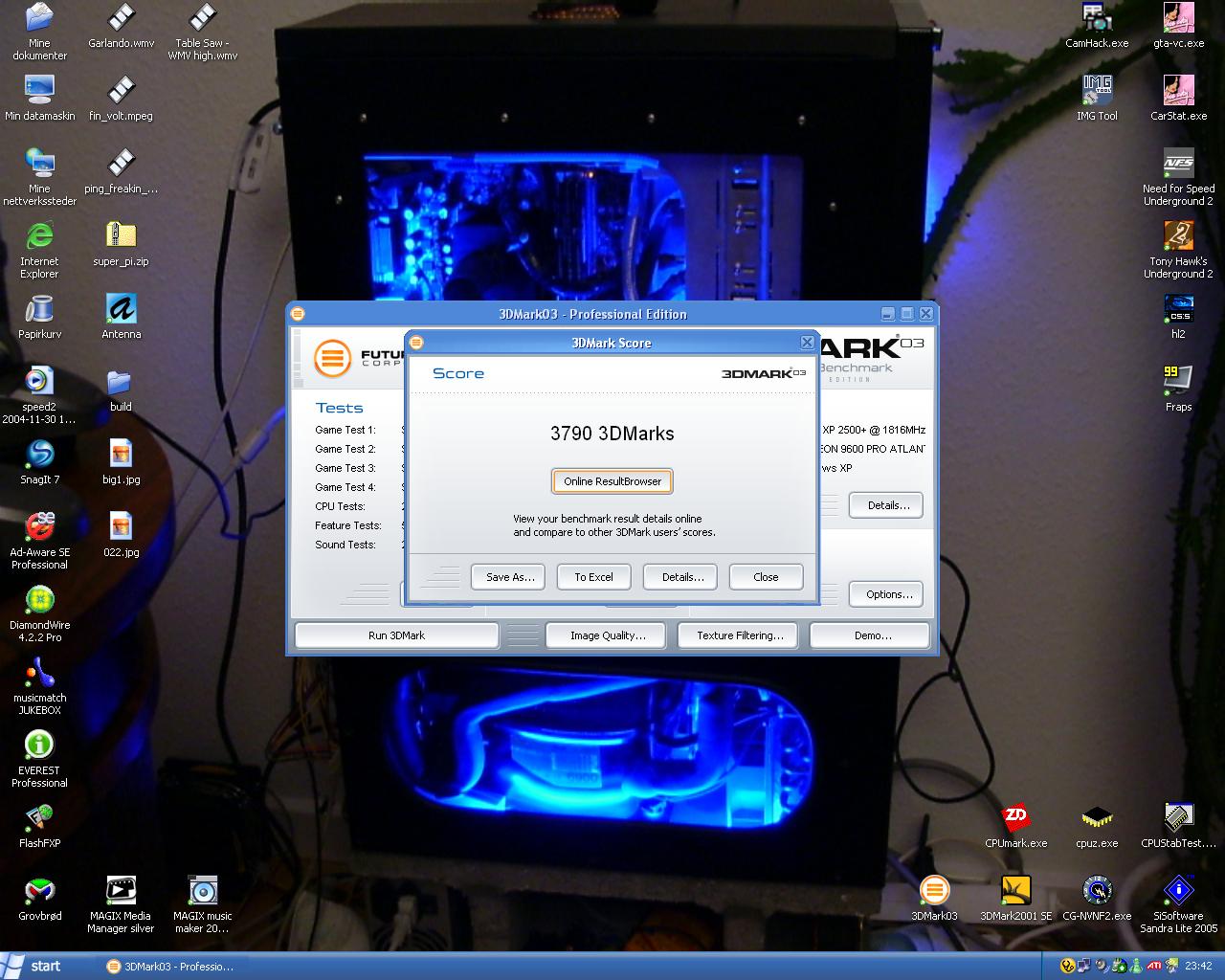Launch 3DMark03 desktop shortcut

coord(934,891)
